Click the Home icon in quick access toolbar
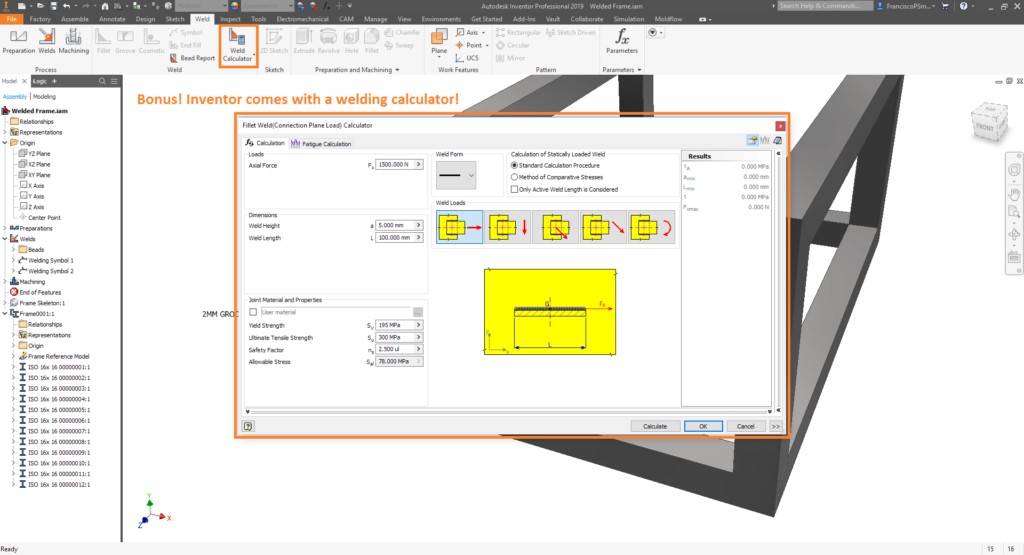The height and width of the screenshot is (555, 1024). (104, 6)
